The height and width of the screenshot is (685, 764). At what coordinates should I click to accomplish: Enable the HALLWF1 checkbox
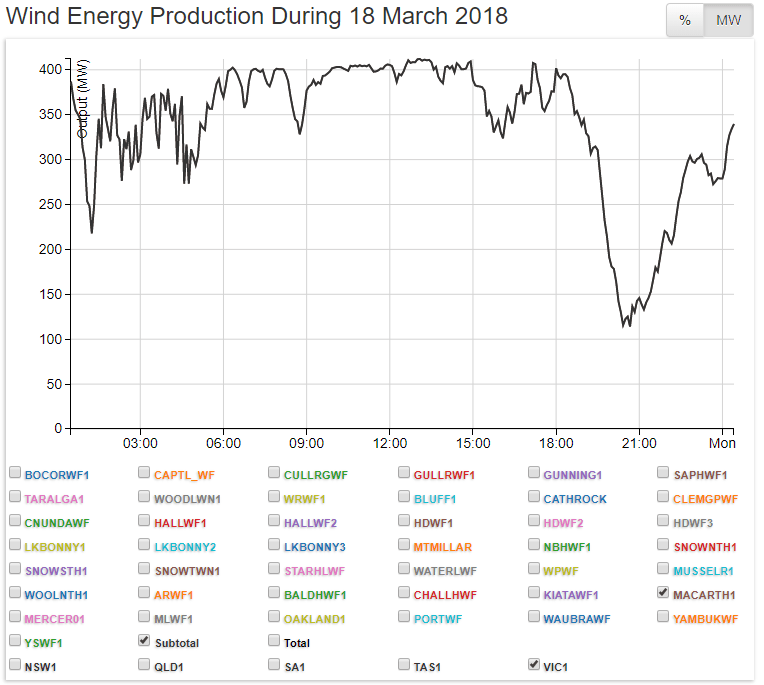point(145,521)
